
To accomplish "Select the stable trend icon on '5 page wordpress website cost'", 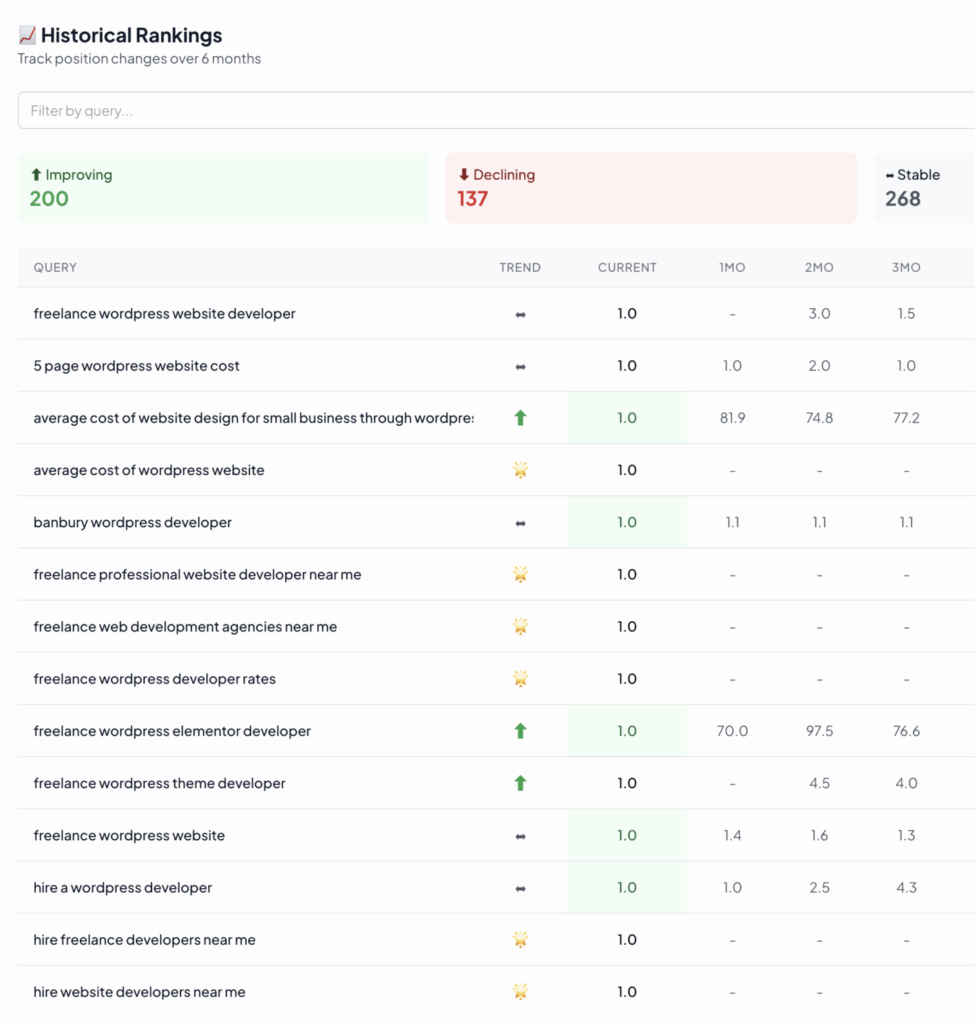I will (x=520, y=365).
